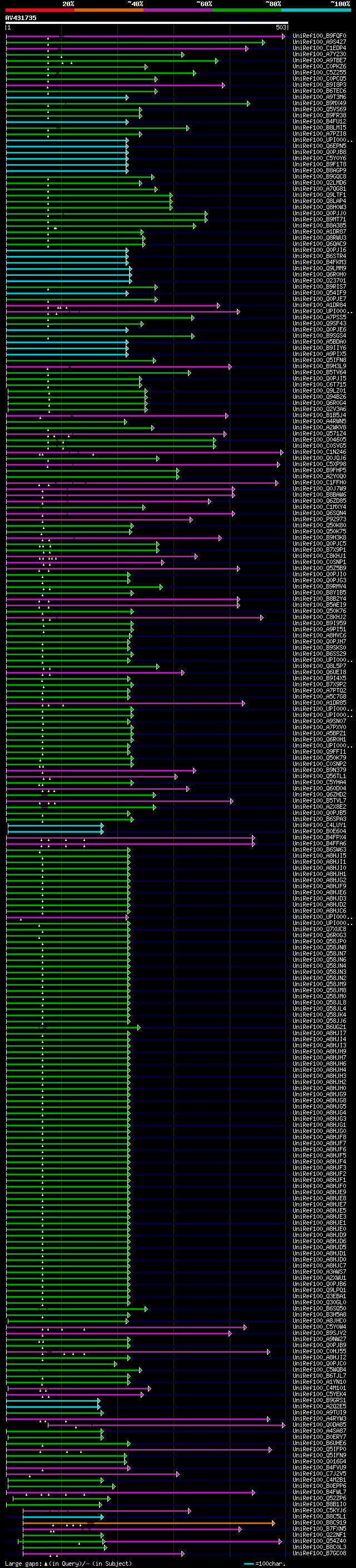Click the AV431735 query name

21,18
